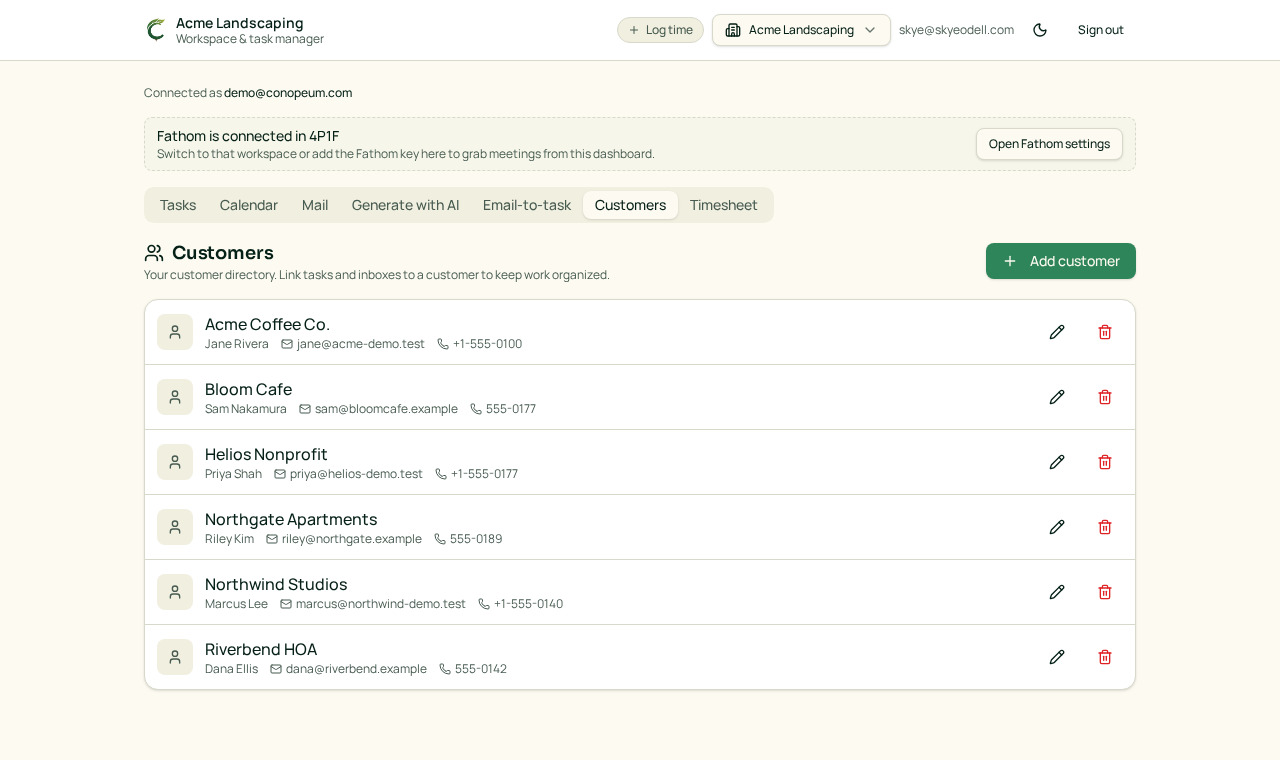Sign out of the account

tap(1101, 30)
